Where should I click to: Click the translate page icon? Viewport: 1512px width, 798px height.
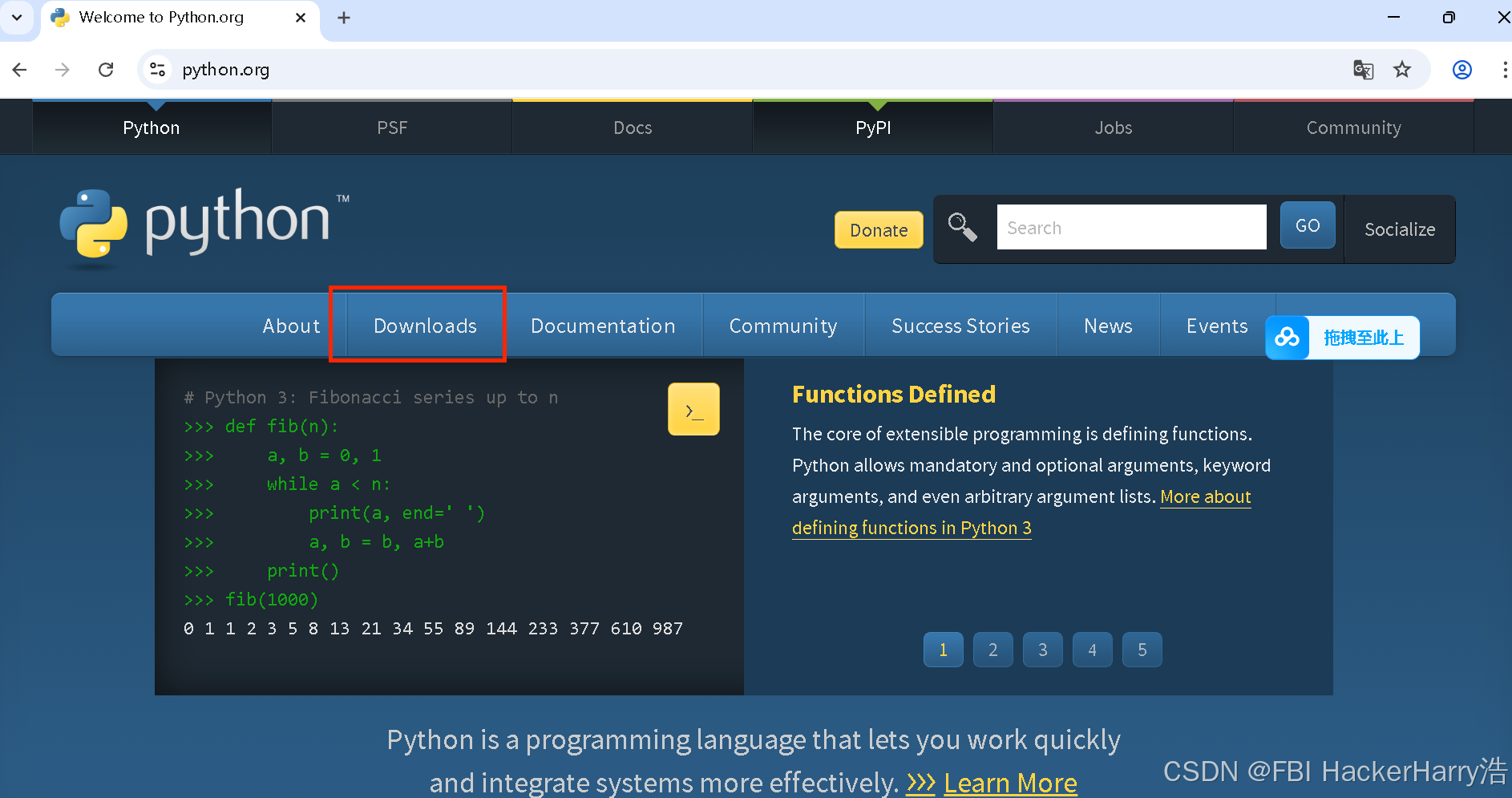point(1363,70)
